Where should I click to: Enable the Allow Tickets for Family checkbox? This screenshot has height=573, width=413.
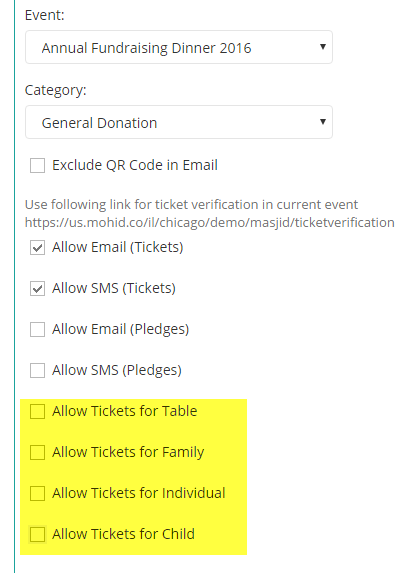coord(37,452)
